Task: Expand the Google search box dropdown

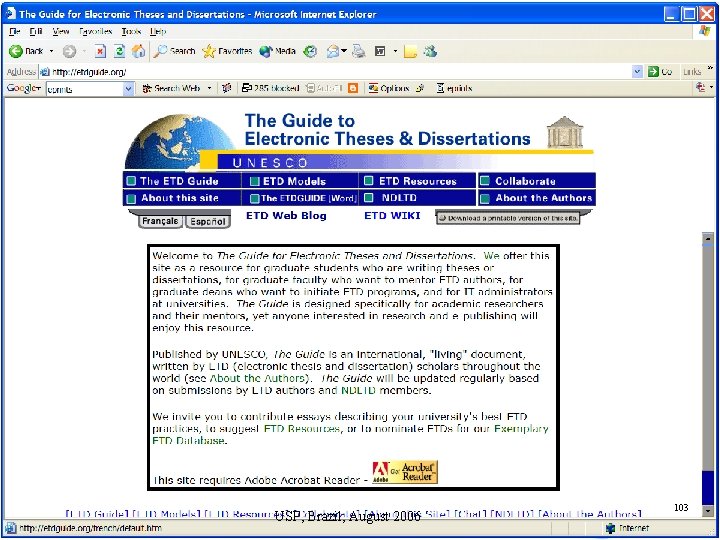Action: pyautogui.click(x=128, y=89)
